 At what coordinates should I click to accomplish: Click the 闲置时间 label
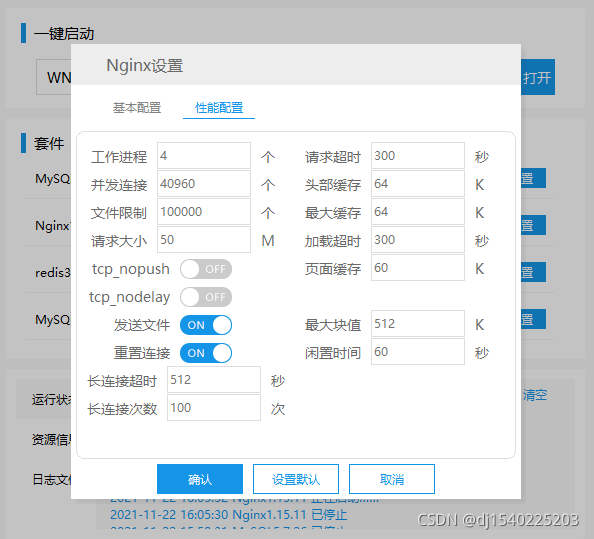tap(333, 353)
